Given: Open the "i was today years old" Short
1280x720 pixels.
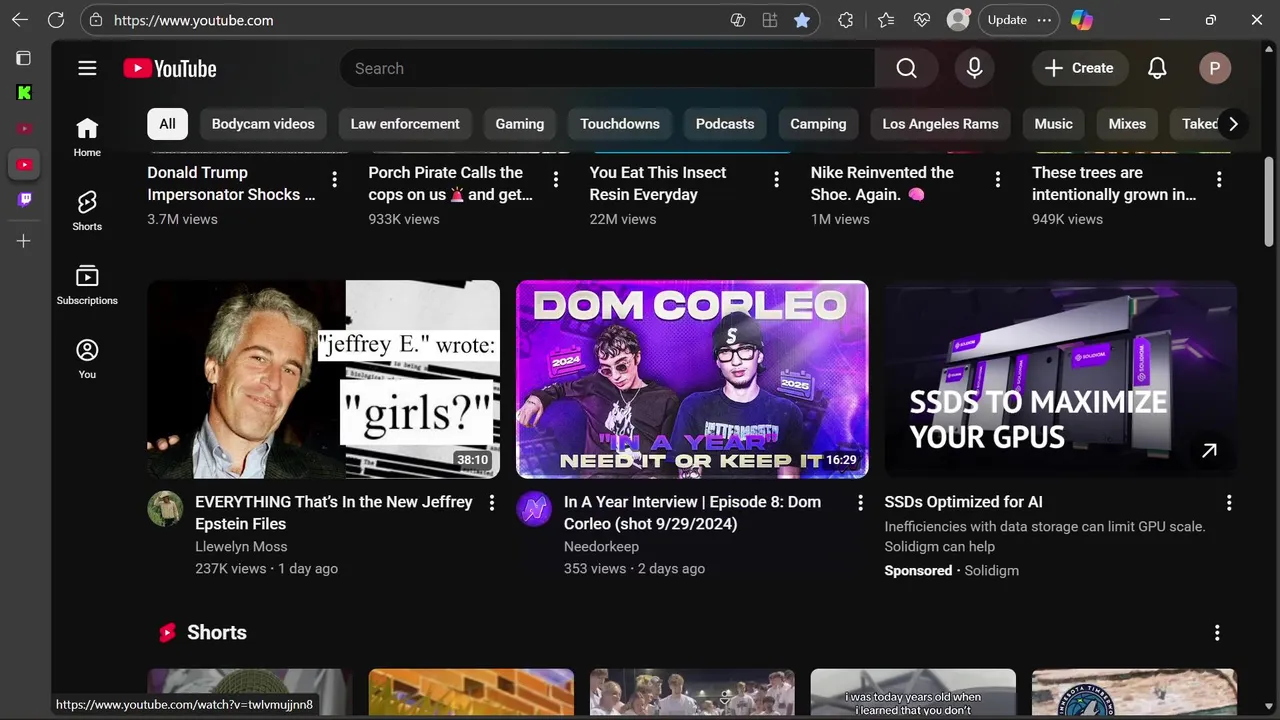Looking at the screenshot, I should point(913,693).
